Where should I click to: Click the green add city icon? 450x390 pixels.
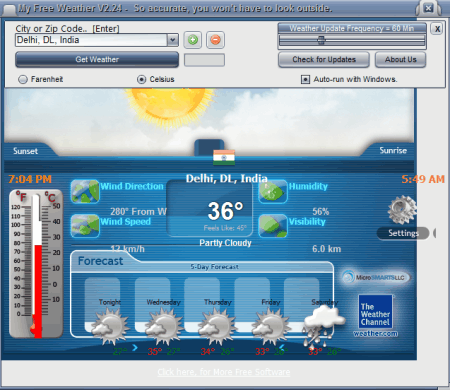tap(193, 40)
